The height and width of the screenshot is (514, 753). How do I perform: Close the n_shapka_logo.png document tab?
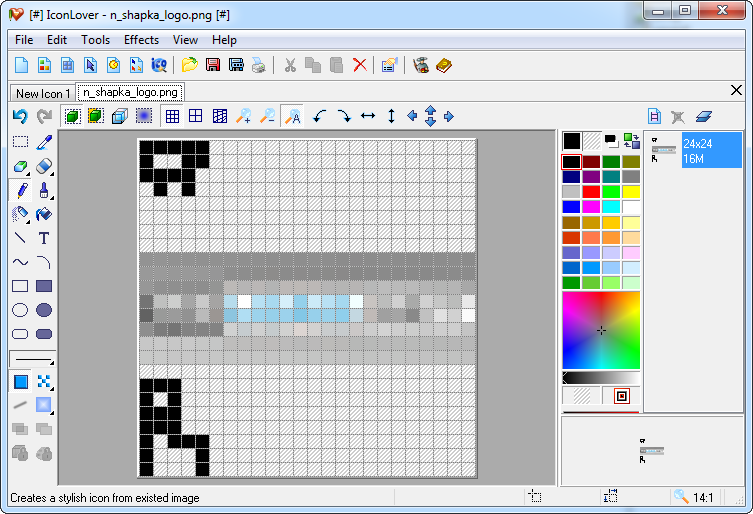[736, 90]
